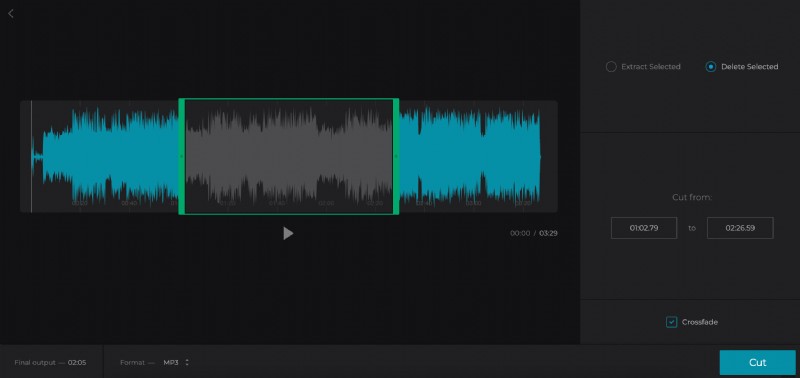Grab the right green selection handle

click(396, 156)
